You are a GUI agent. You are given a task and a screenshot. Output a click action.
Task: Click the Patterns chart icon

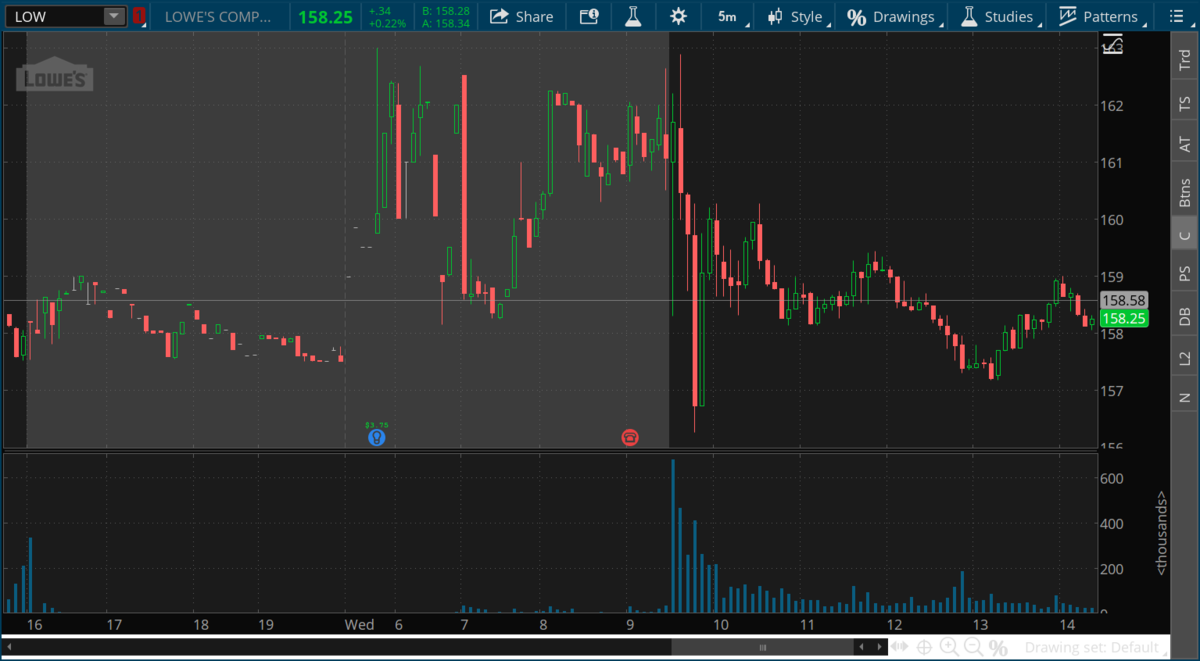pos(1068,16)
